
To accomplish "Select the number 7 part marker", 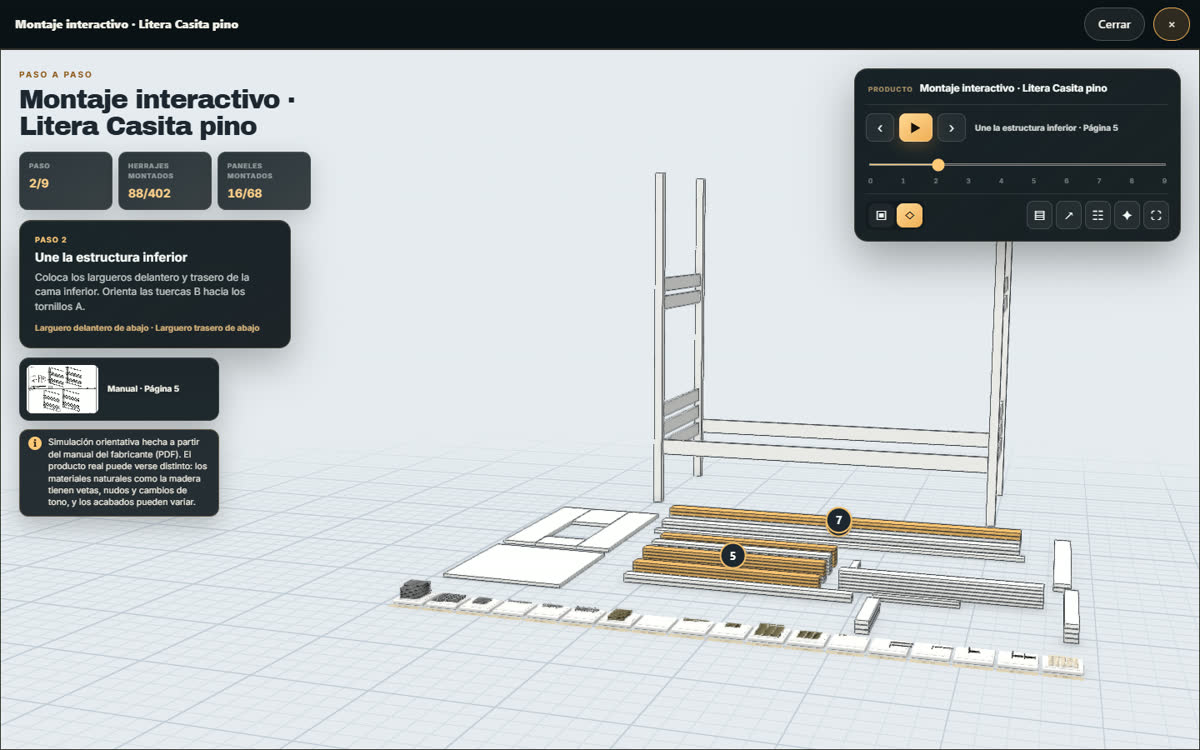I will click(x=838, y=520).
